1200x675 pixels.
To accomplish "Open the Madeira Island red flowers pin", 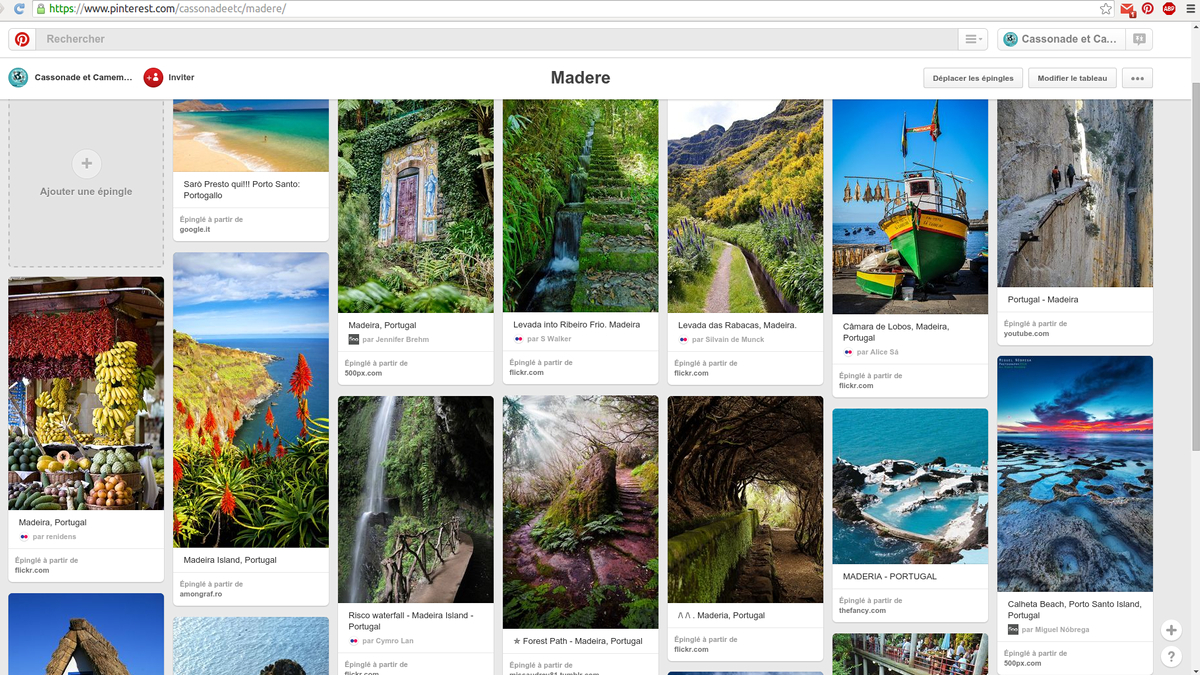I will pyautogui.click(x=251, y=400).
